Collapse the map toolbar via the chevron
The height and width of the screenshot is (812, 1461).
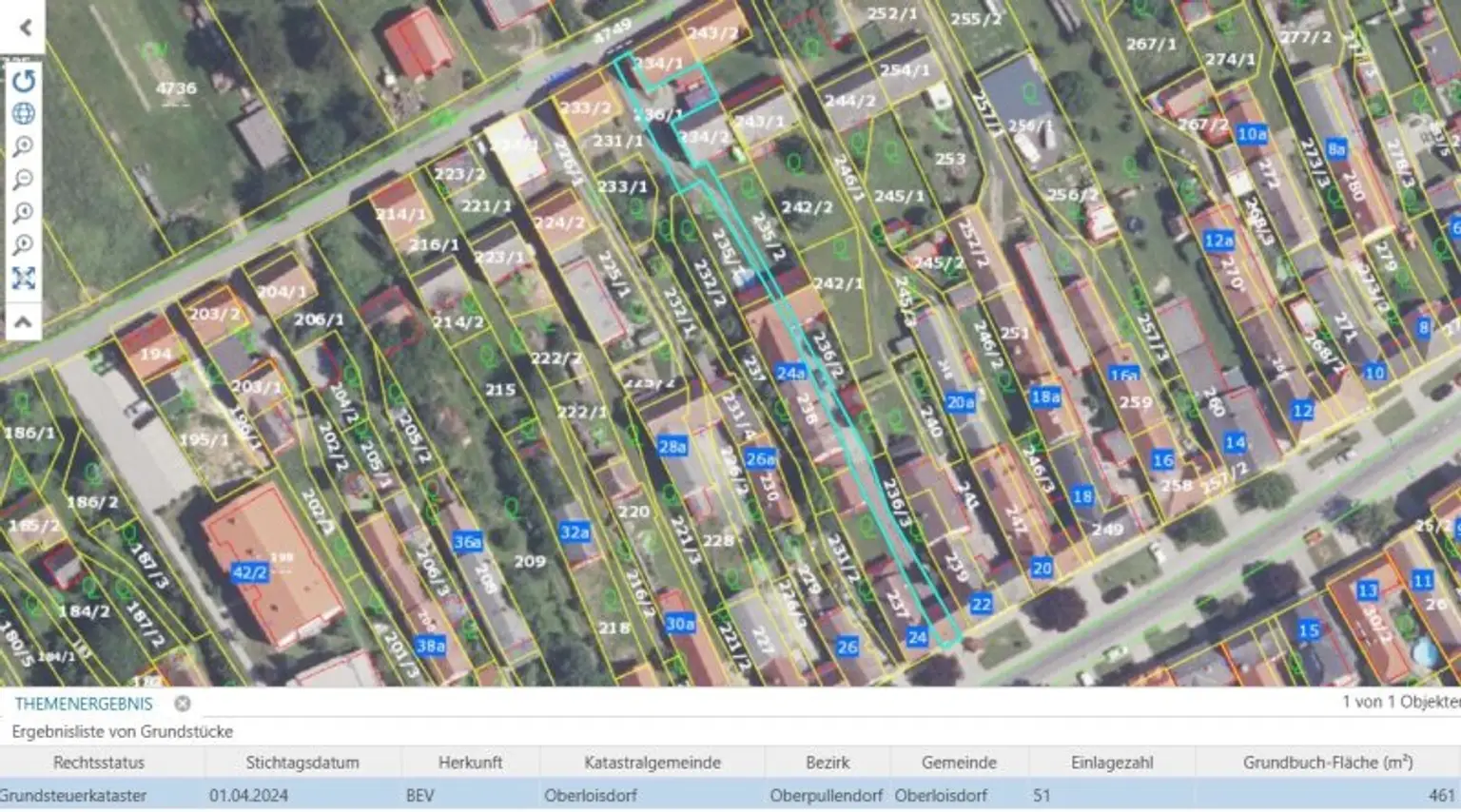24,318
